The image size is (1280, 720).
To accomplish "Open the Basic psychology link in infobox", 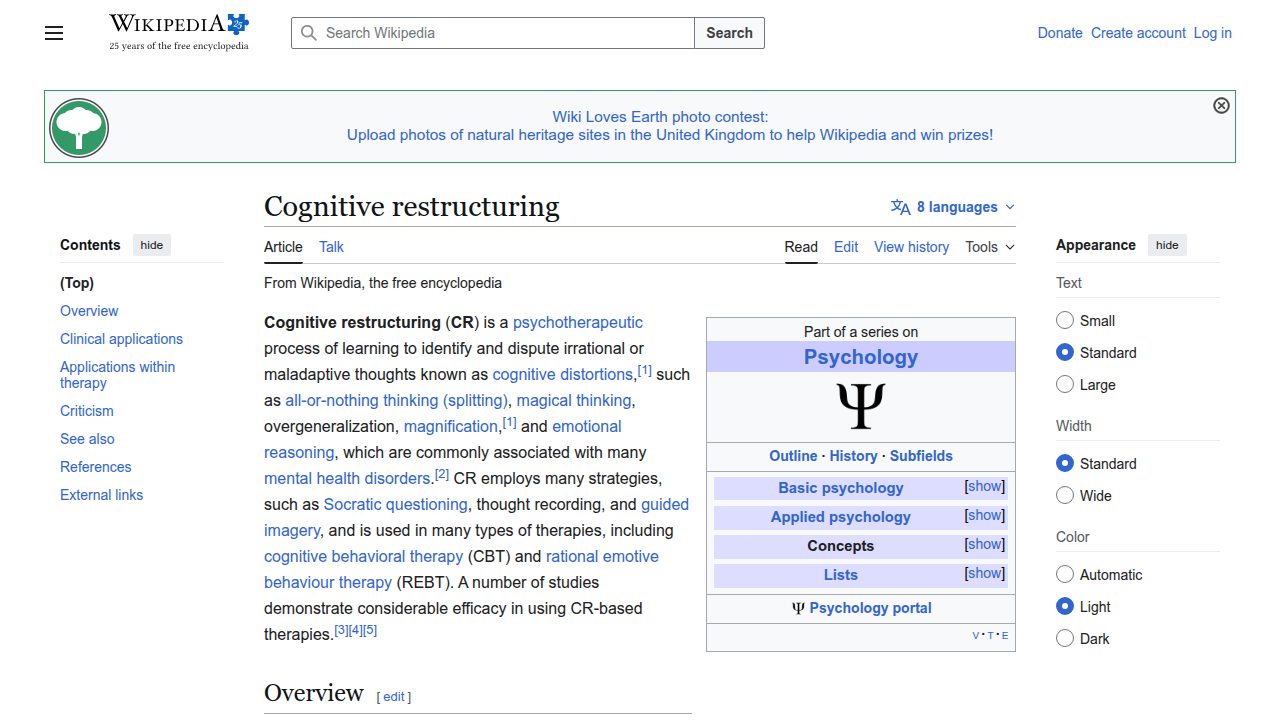I will tap(841, 488).
